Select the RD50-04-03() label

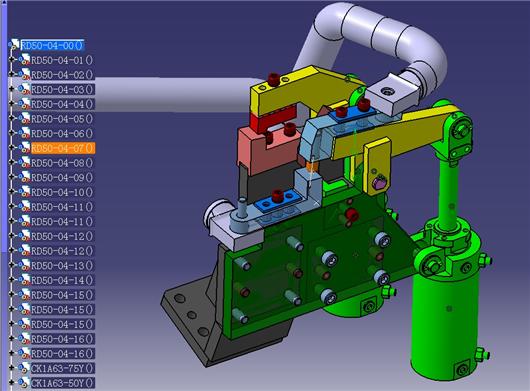tap(62, 89)
